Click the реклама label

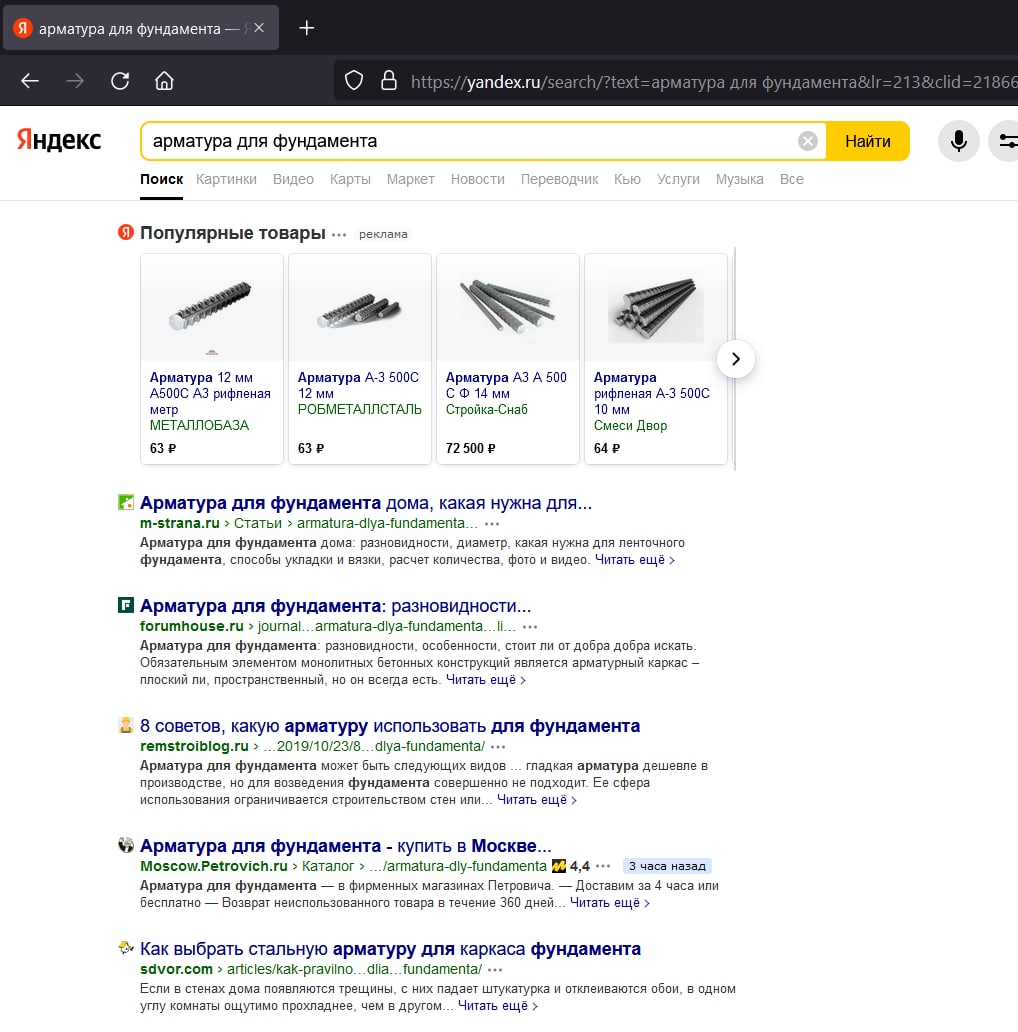coord(383,234)
